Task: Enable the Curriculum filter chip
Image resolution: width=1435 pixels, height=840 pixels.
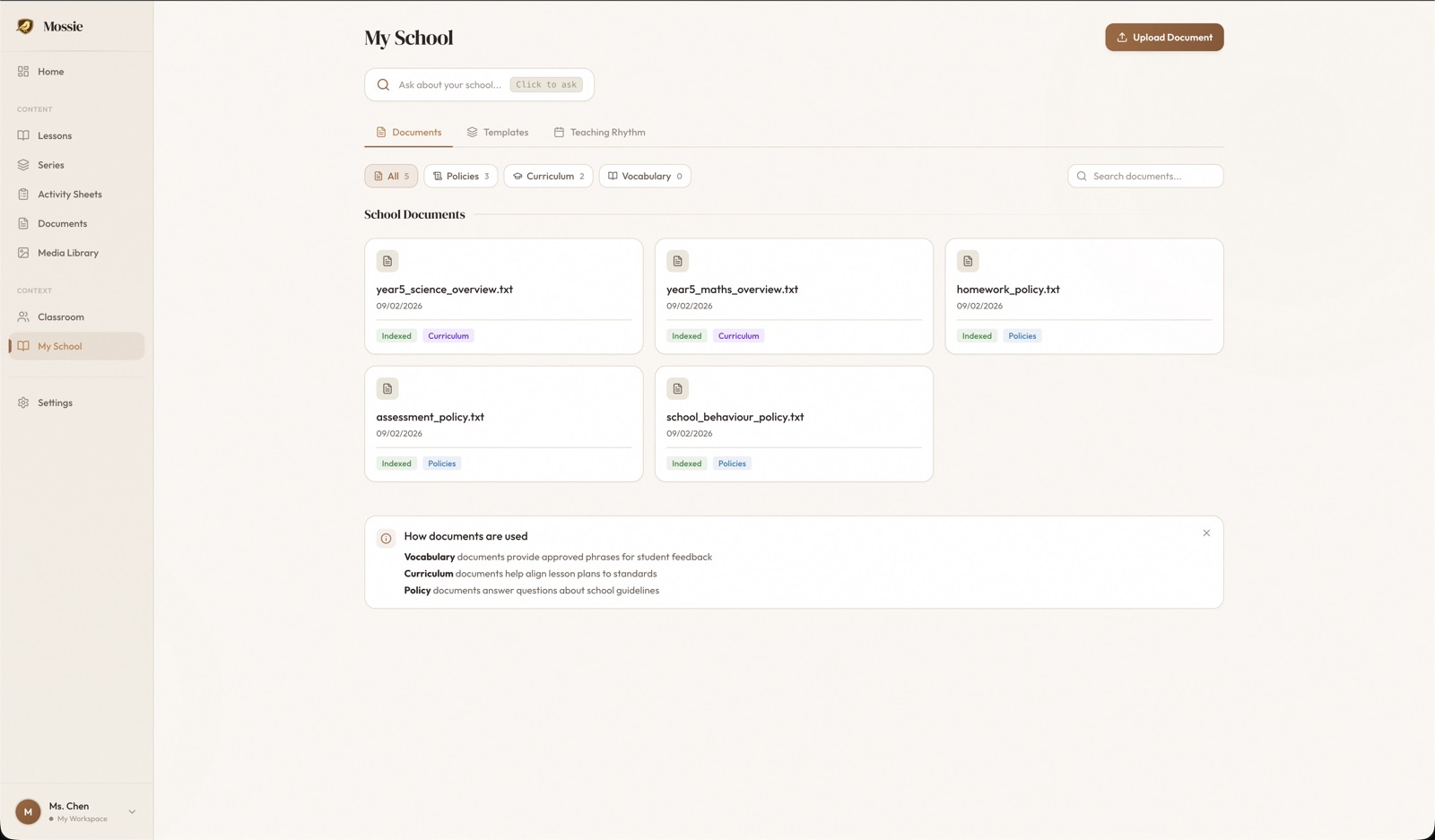Action: point(548,176)
